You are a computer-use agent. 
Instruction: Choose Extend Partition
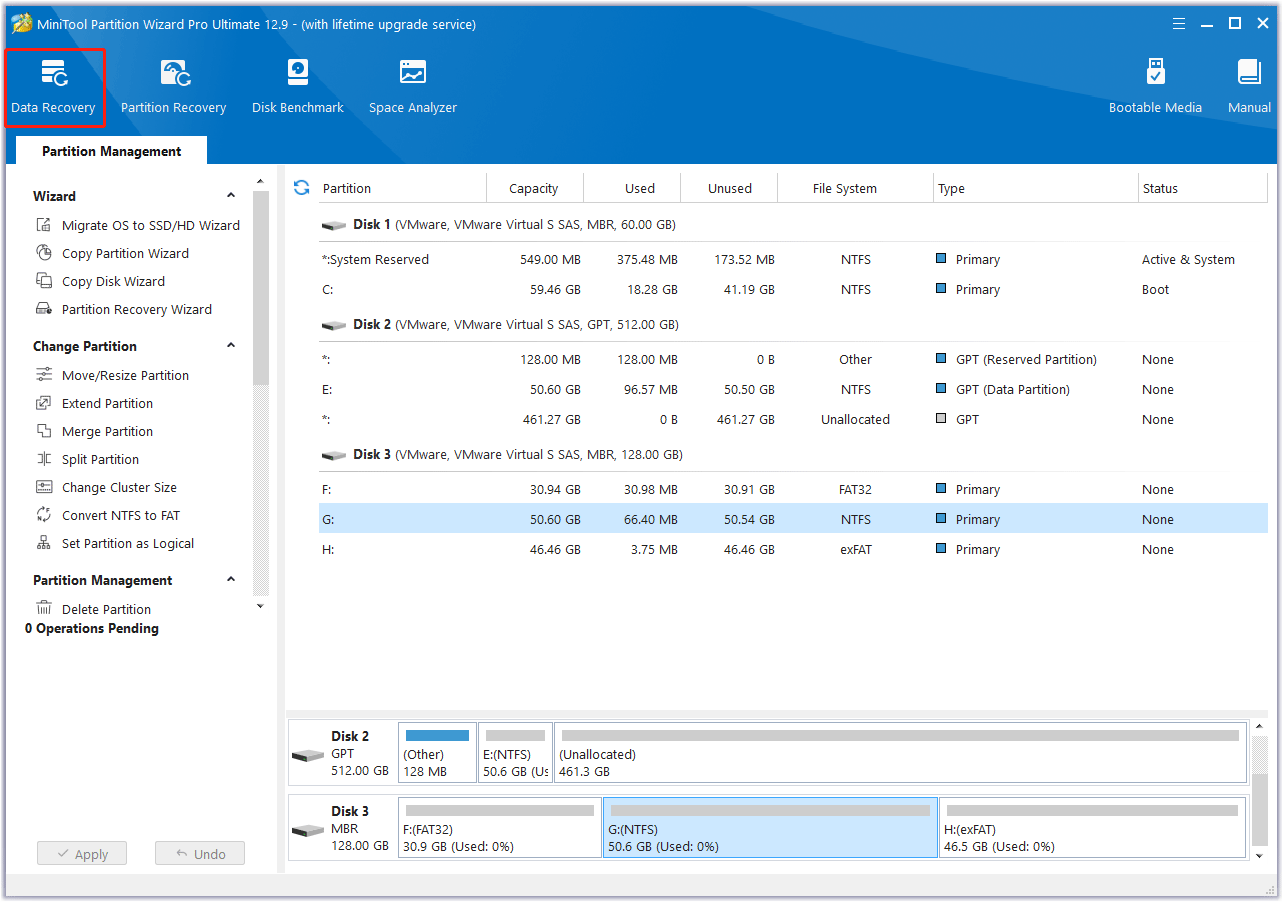click(x=94, y=403)
